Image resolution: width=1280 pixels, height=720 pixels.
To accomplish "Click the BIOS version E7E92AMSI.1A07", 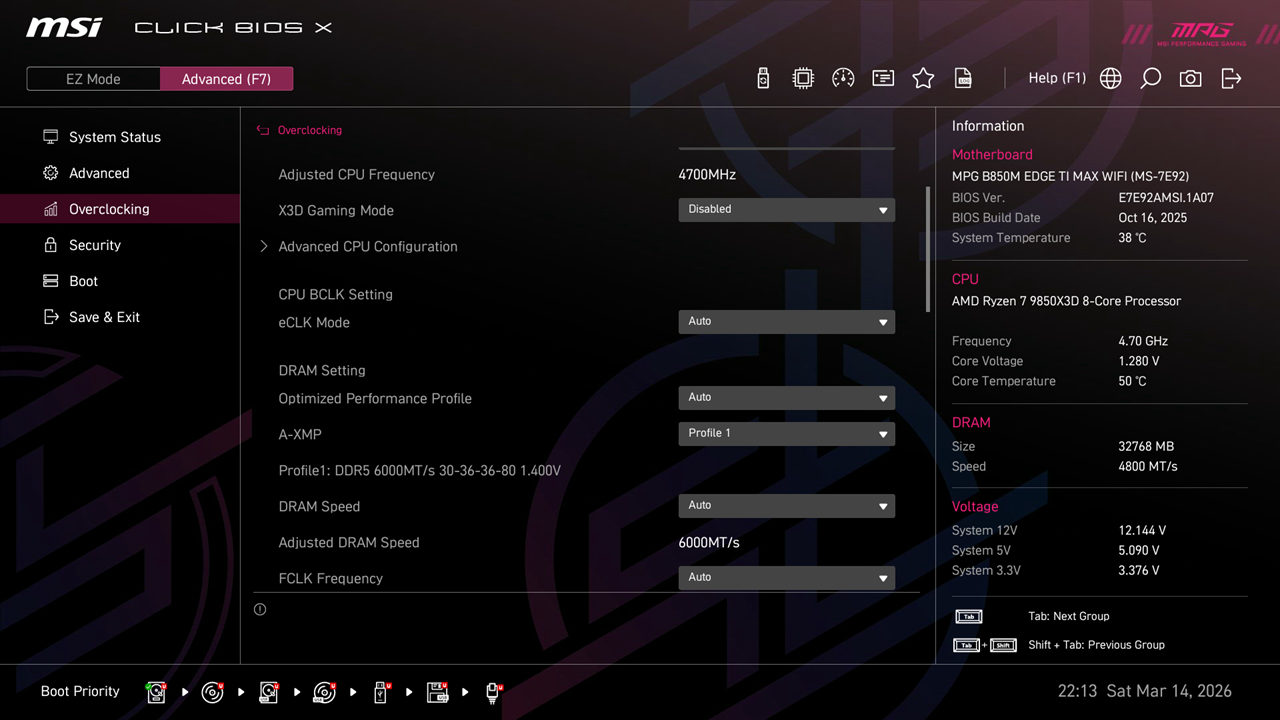I will tap(1166, 198).
